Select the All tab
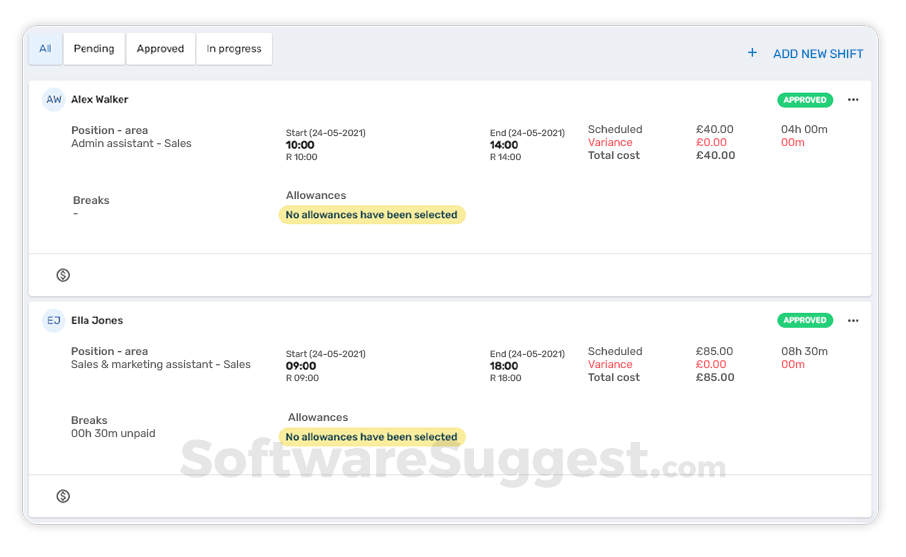This screenshot has width=906, height=557. [x=45, y=49]
